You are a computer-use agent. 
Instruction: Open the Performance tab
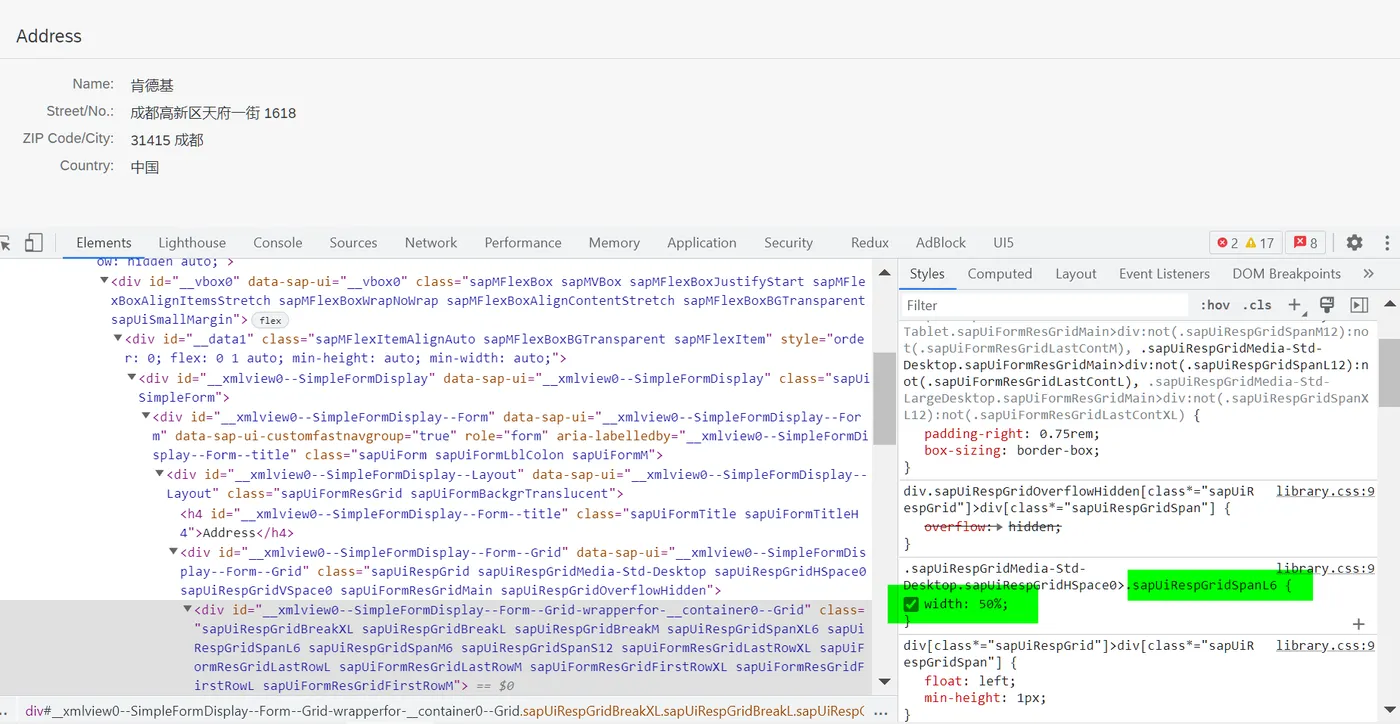pos(523,243)
